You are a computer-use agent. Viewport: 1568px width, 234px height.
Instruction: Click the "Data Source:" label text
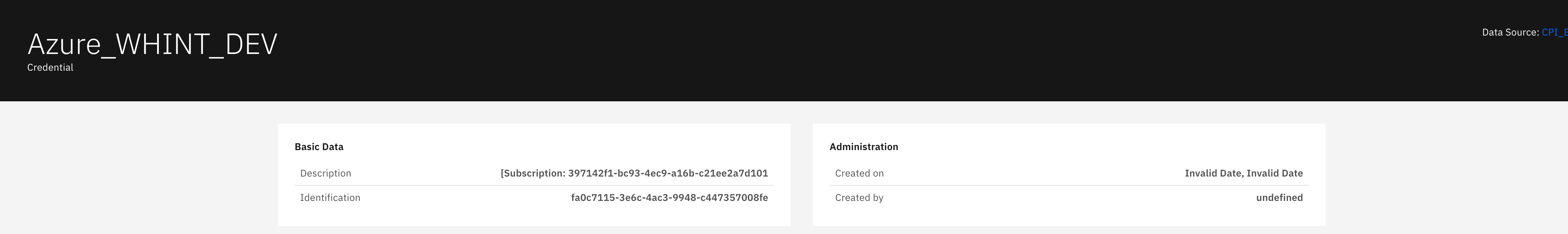(1509, 32)
